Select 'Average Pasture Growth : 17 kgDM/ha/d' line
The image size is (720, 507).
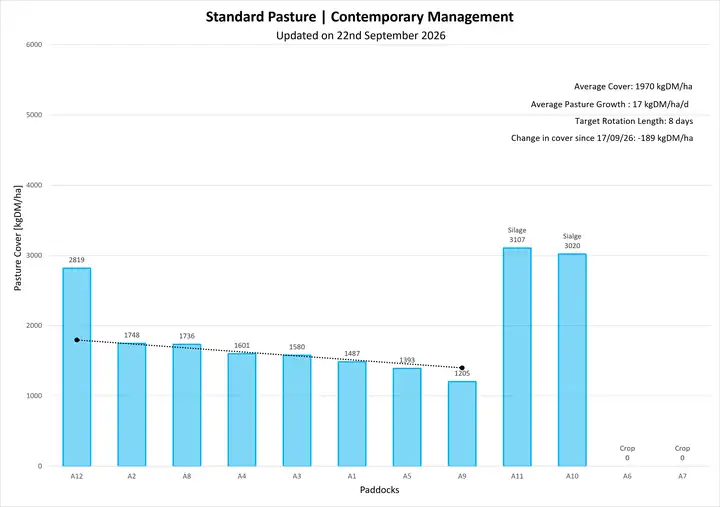click(609, 104)
